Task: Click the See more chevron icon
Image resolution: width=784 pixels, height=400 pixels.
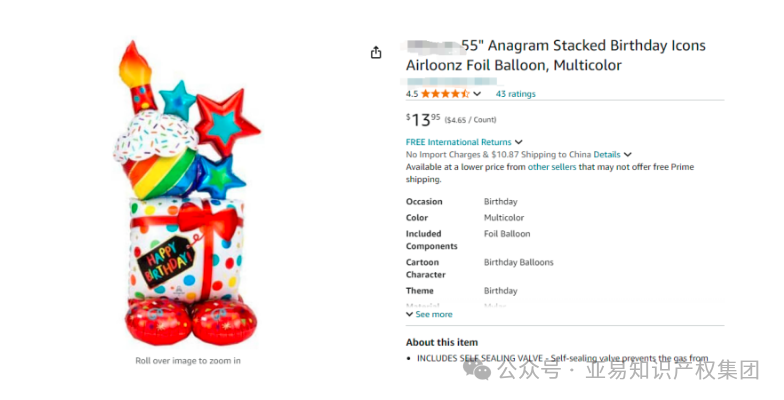Action: click(x=410, y=314)
